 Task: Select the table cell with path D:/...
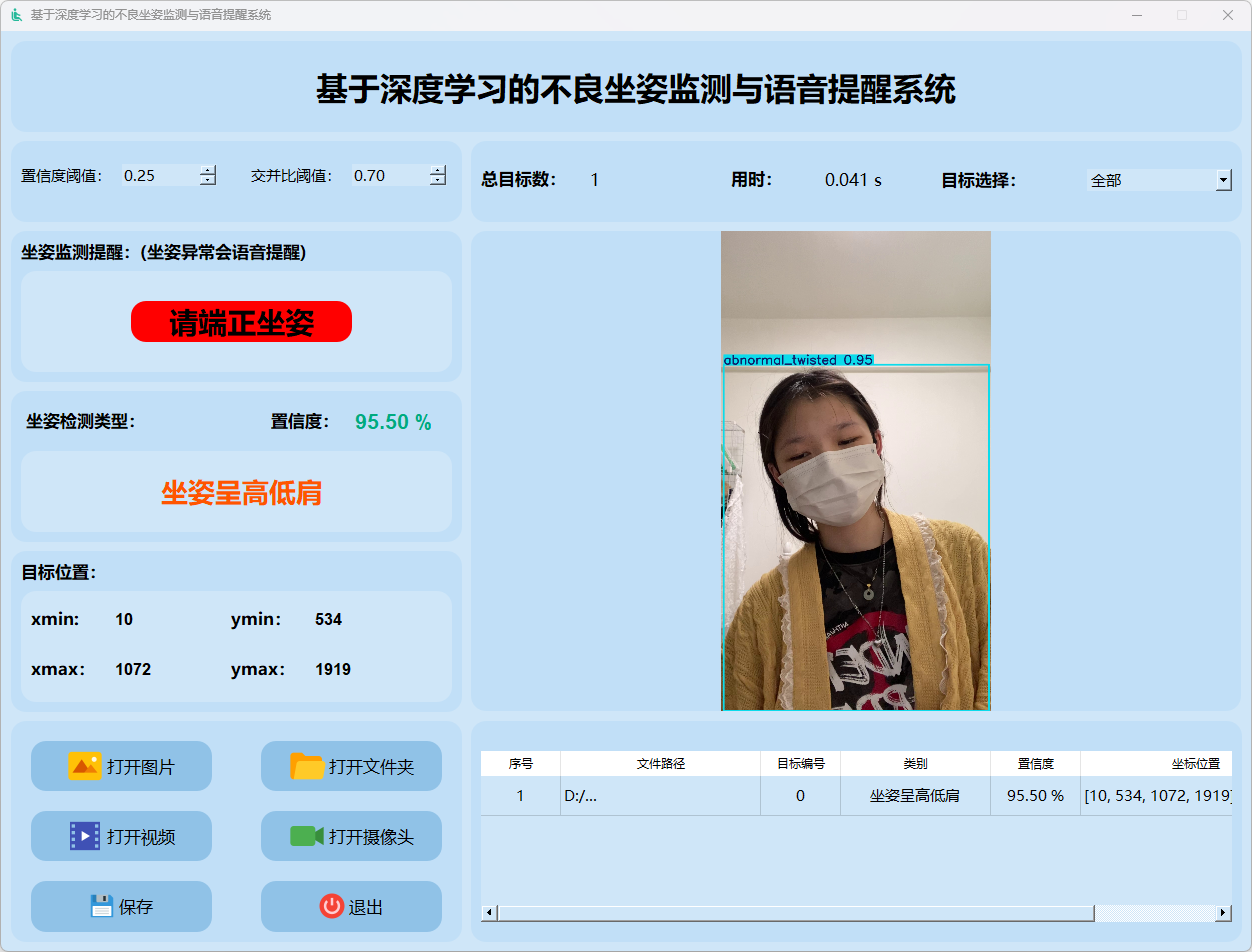[661, 796]
